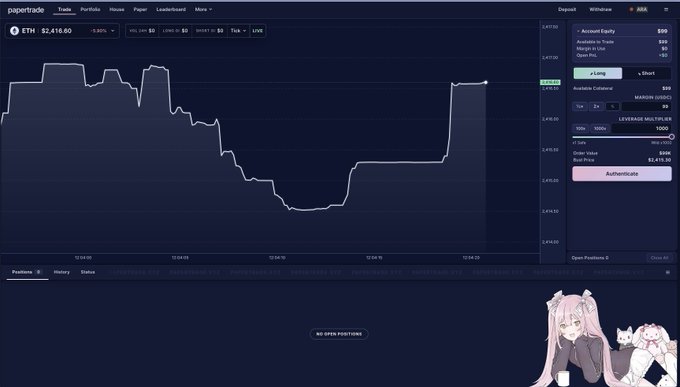The image size is (680, 387).
Task: Click the ½x margin preset
Action: point(580,106)
